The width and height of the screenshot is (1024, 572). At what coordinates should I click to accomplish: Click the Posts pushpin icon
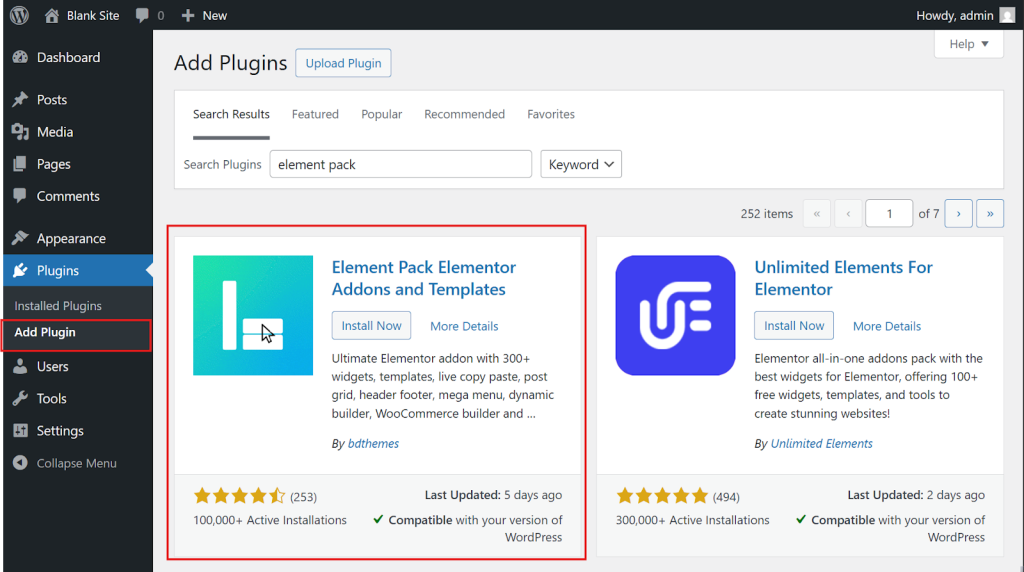[x=20, y=99]
